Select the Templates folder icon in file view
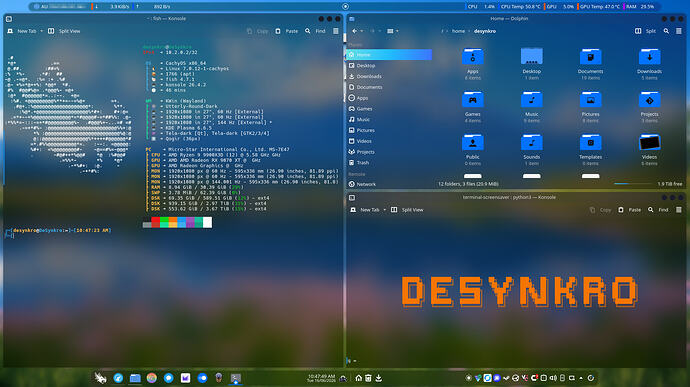690x387 pixels. (x=591, y=142)
